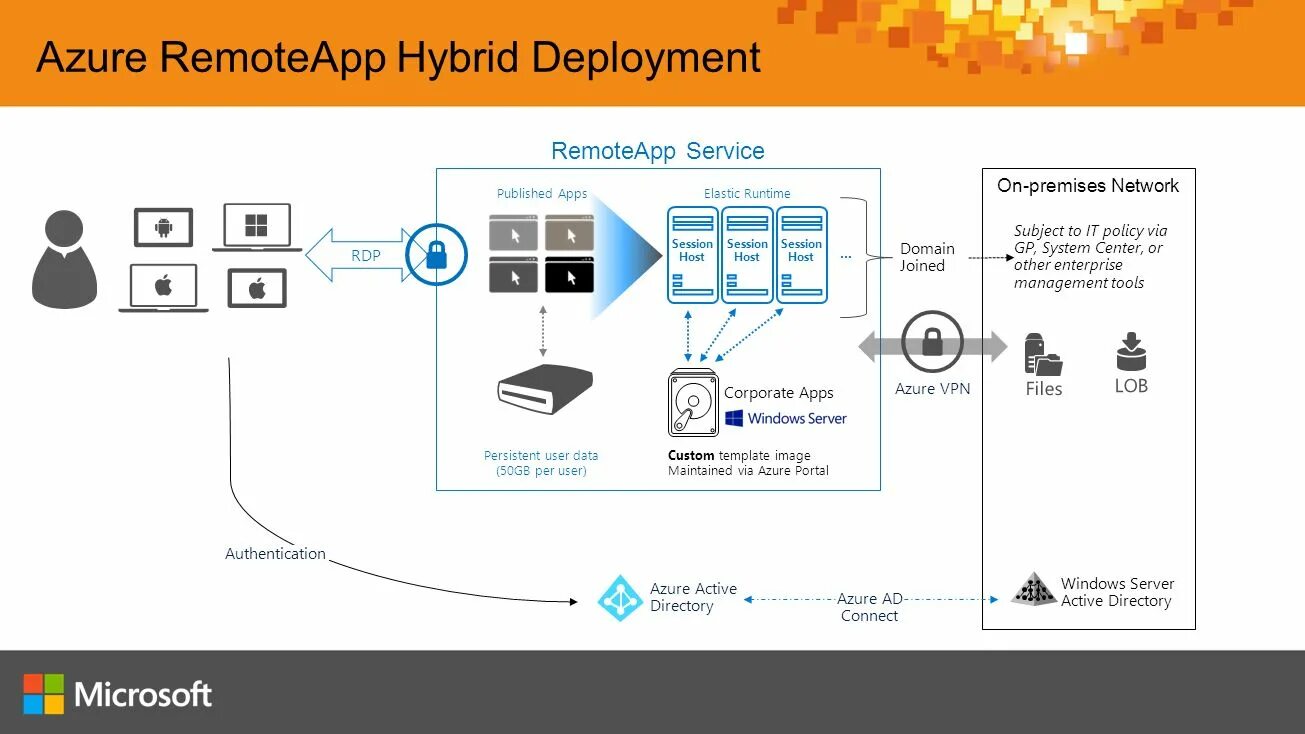This screenshot has height=734, width=1305.
Task: Click the Windows Server Active Directory pyramid icon
Action: (x=1033, y=590)
